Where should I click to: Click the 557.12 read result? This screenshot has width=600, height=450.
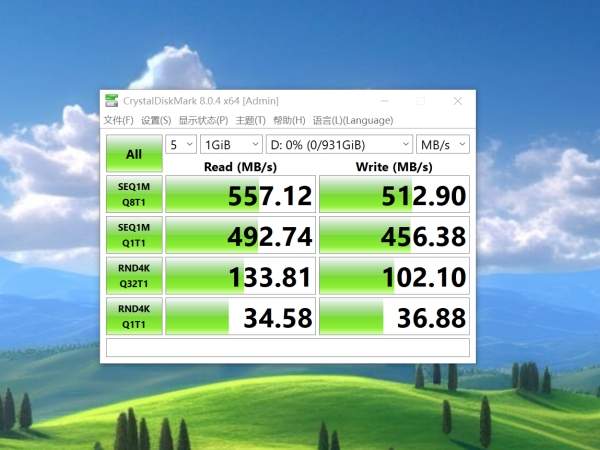(x=240, y=194)
